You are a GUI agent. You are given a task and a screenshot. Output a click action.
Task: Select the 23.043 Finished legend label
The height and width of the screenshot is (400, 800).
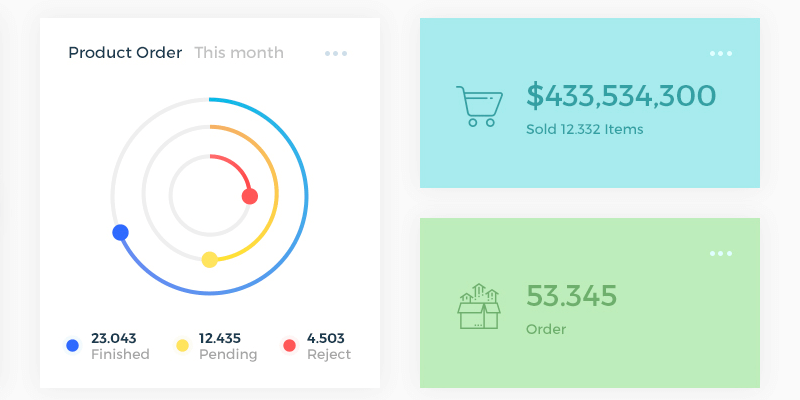(x=119, y=346)
